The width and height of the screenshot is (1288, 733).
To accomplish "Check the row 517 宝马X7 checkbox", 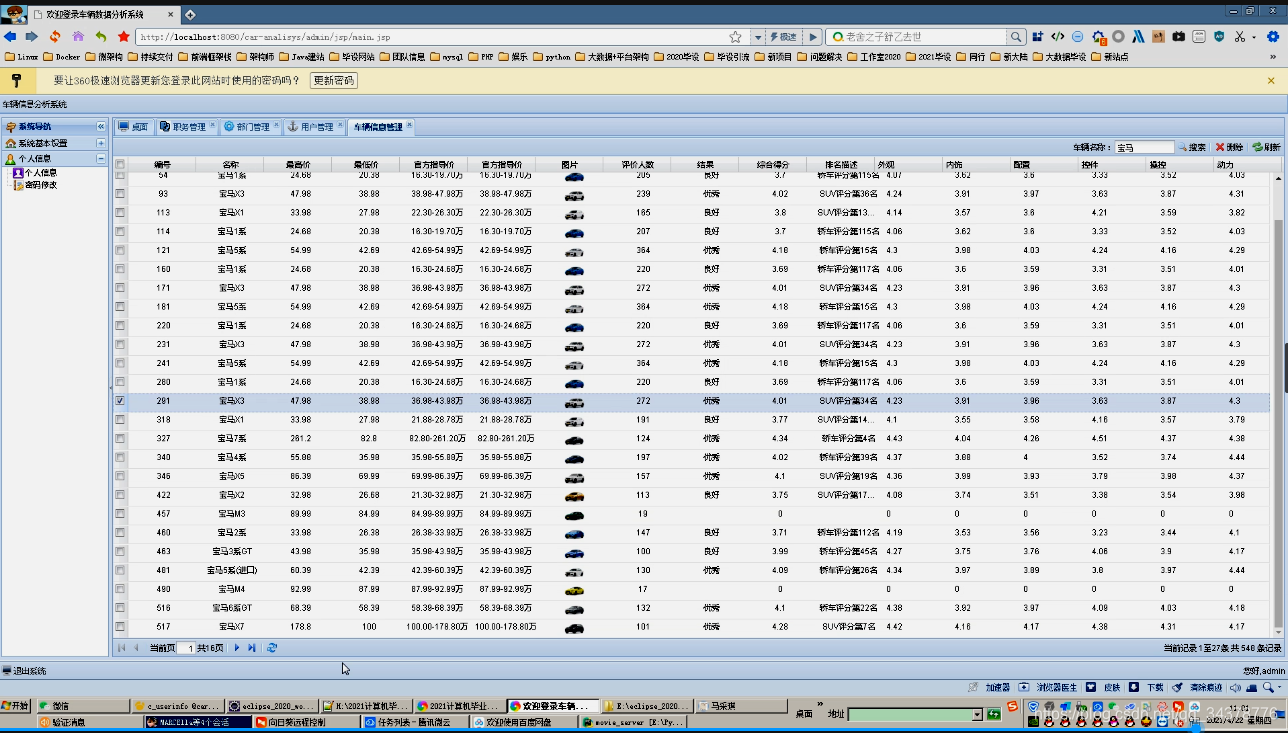I will click(x=120, y=628).
